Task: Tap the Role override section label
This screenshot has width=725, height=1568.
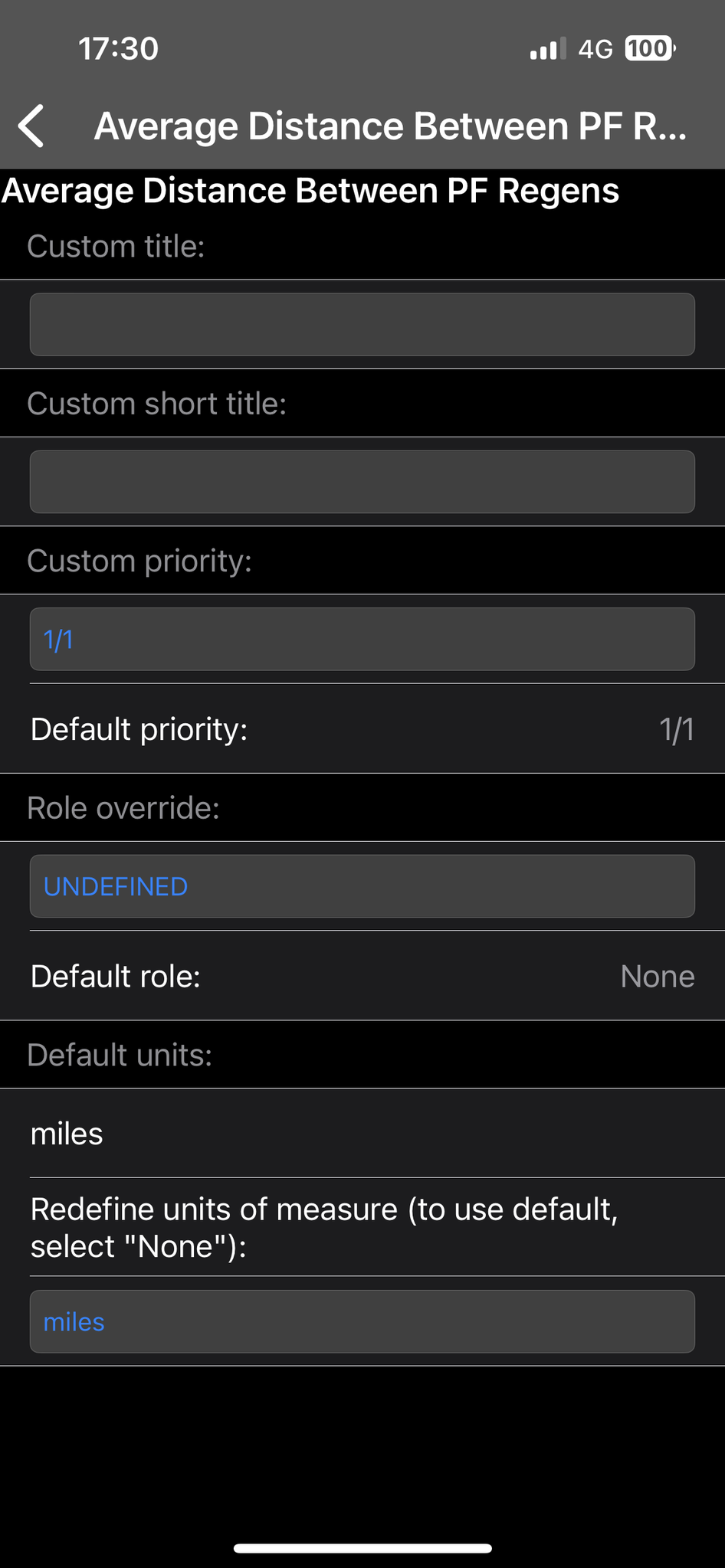Action: (123, 808)
